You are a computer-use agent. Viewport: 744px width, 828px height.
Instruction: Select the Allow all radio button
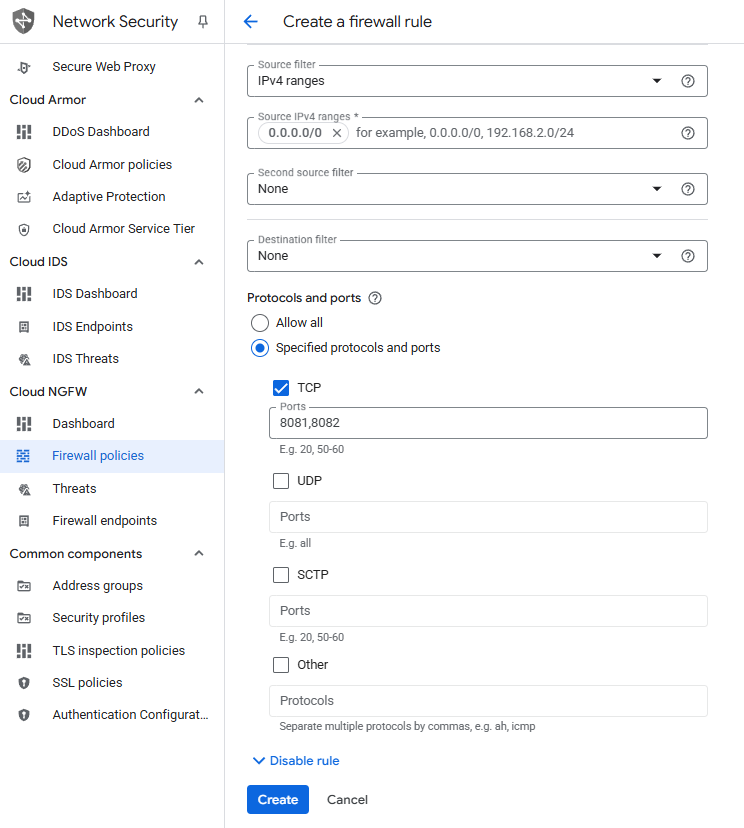pos(260,323)
